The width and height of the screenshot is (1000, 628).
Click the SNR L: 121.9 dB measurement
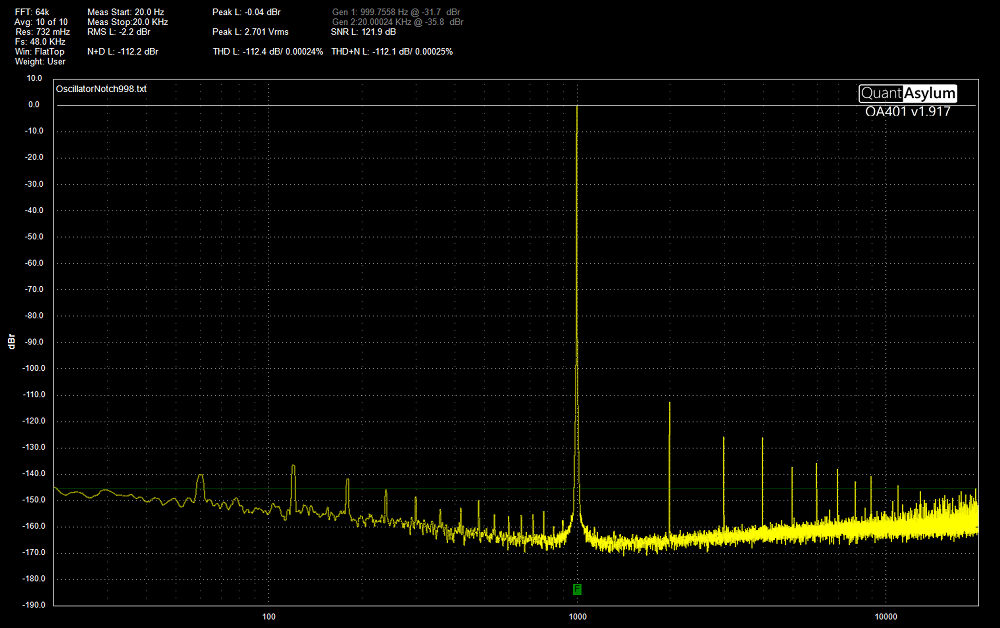(365, 31)
